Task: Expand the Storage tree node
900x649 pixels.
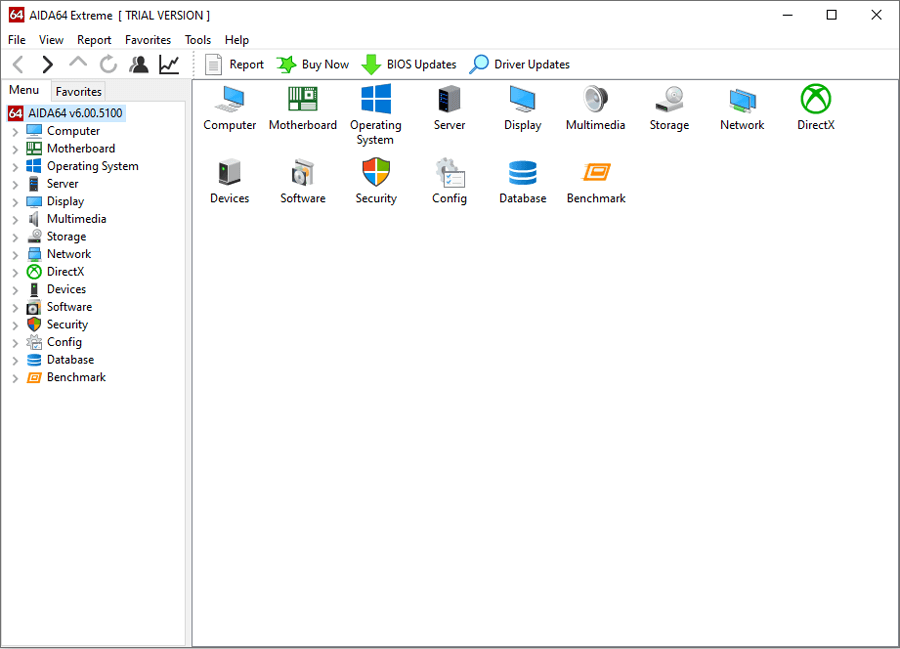Action: [15, 237]
